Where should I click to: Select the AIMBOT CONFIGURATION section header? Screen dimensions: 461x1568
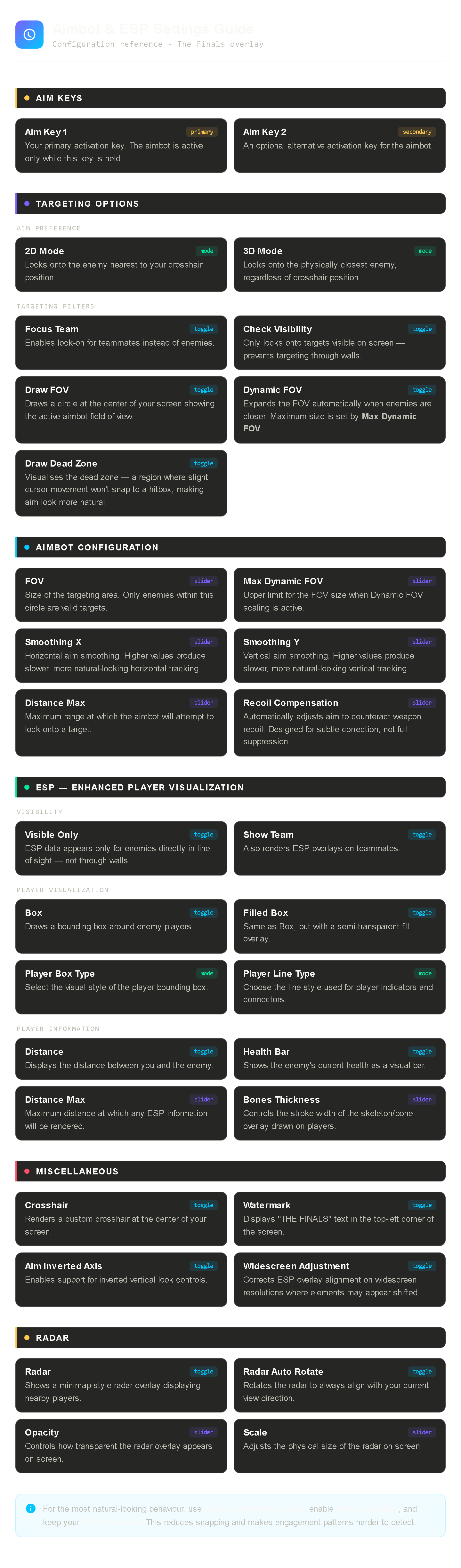[x=97, y=547]
